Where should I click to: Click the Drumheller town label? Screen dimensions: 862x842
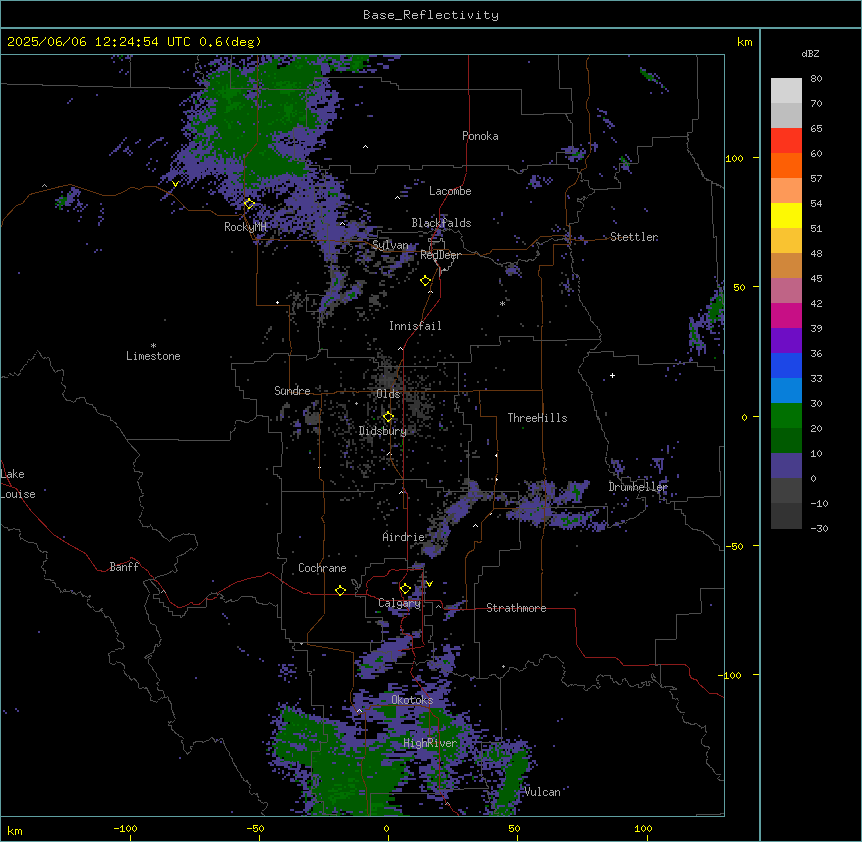[638, 487]
